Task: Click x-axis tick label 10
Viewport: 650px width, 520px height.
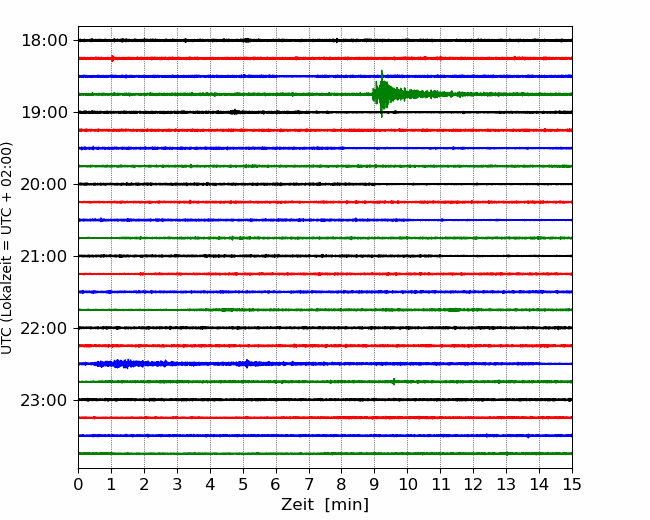Action: pyautogui.click(x=407, y=484)
